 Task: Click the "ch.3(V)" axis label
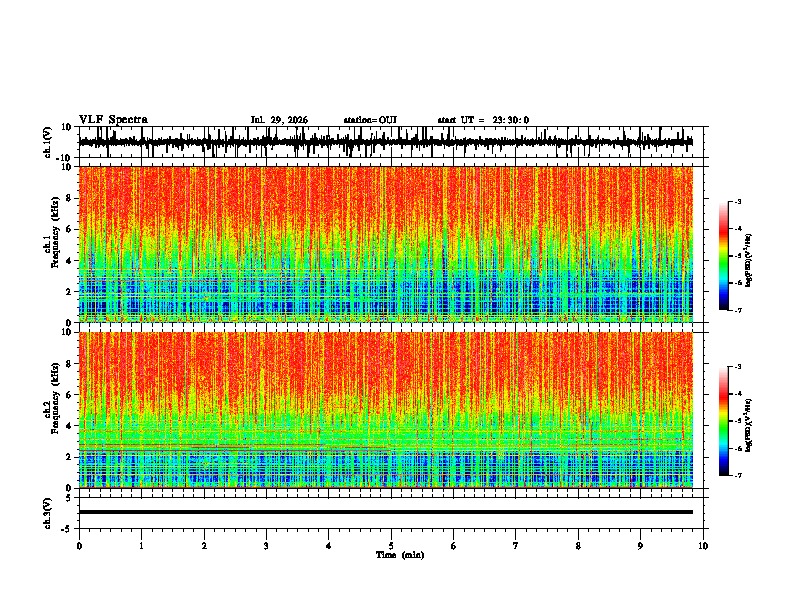coord(48,513)
